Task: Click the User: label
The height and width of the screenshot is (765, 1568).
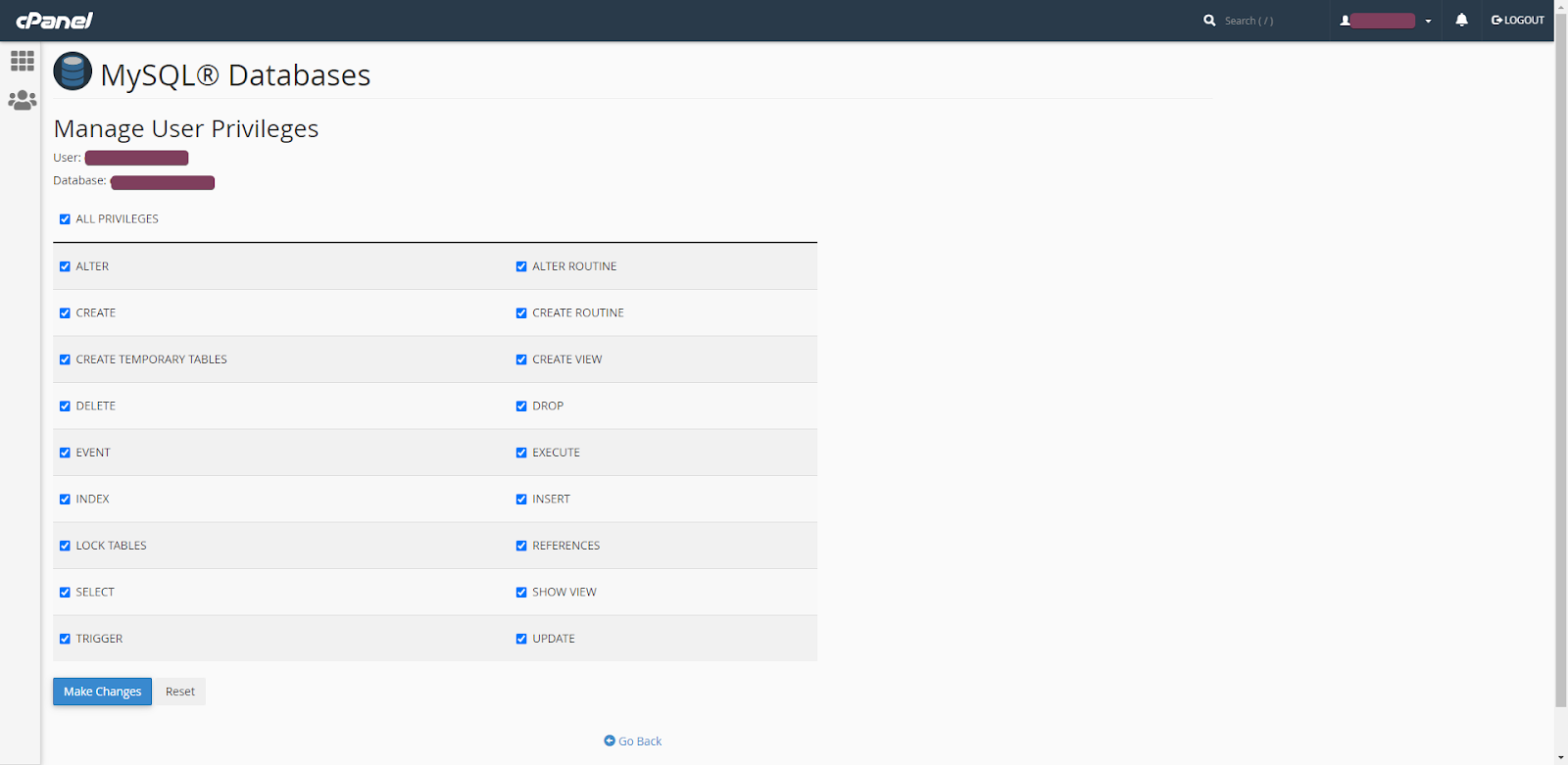Action: tap(67, 158)
